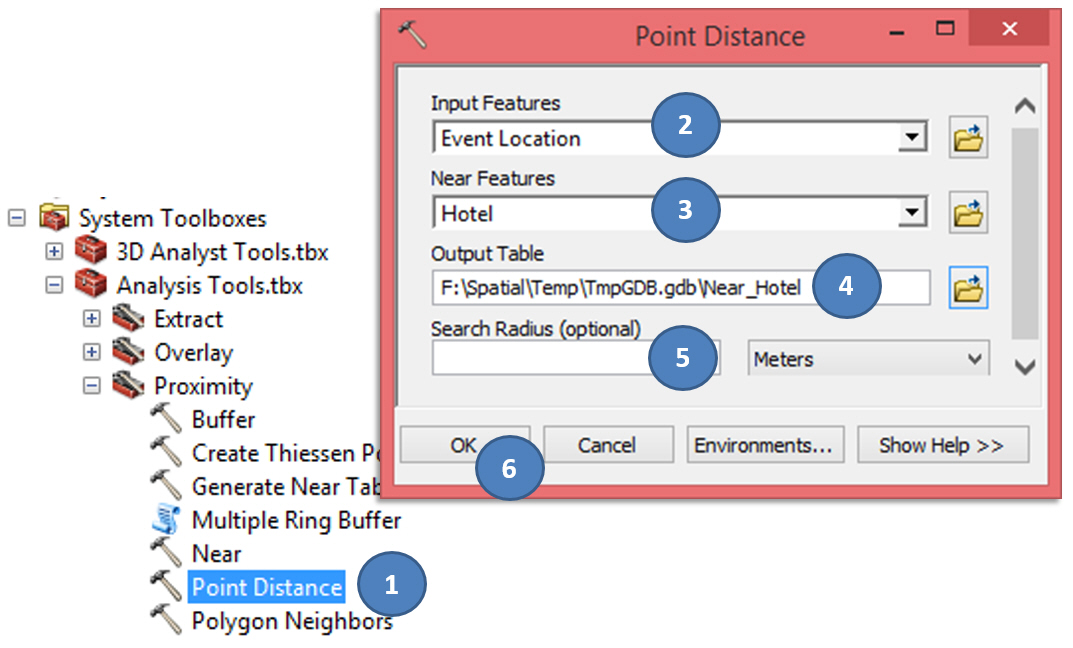Click the dialog vertical scrollbar thumb
The width and height of the screenshot is (1073, 648).
(1024, 233)
